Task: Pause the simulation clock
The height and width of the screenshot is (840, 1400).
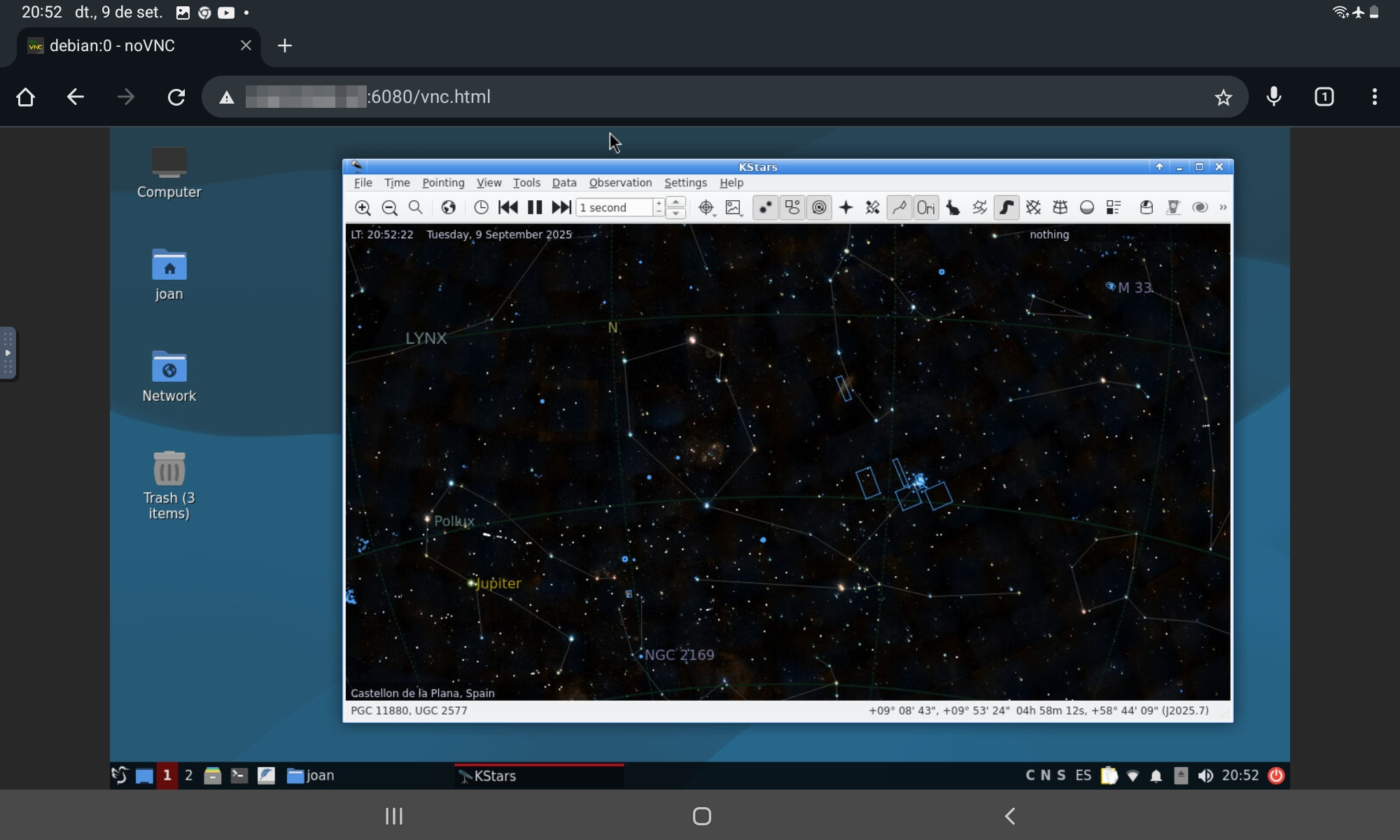Action: 535,207
